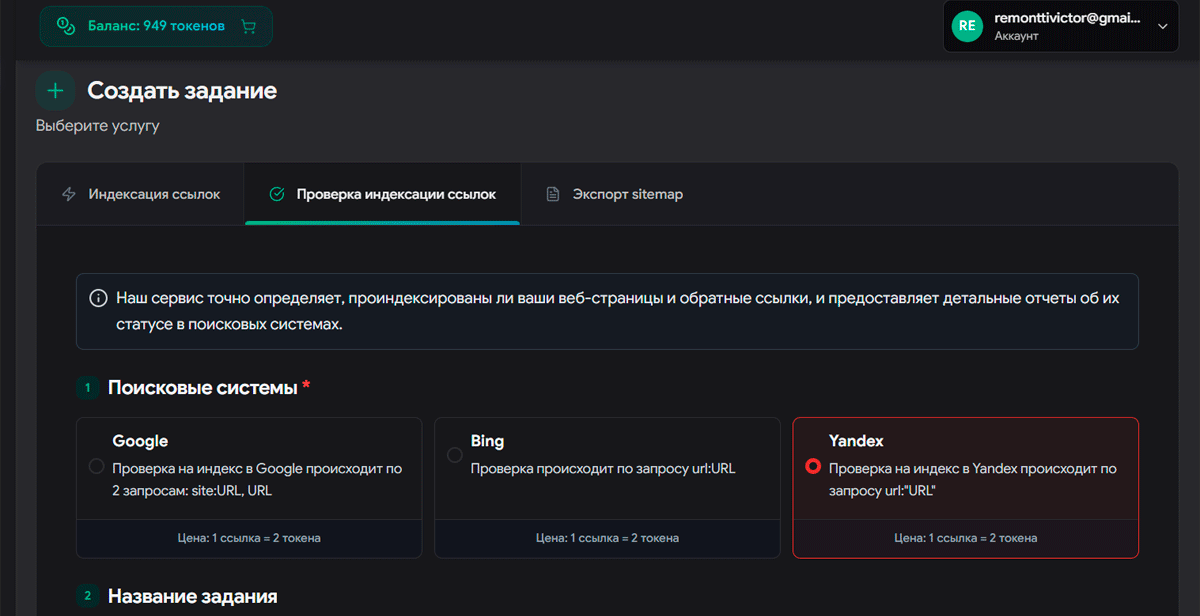Click the checkmark icon on Проверка индексации tab
Image resolution: width=1200 pixels, height=616 pixels.
tap(277, 194)
